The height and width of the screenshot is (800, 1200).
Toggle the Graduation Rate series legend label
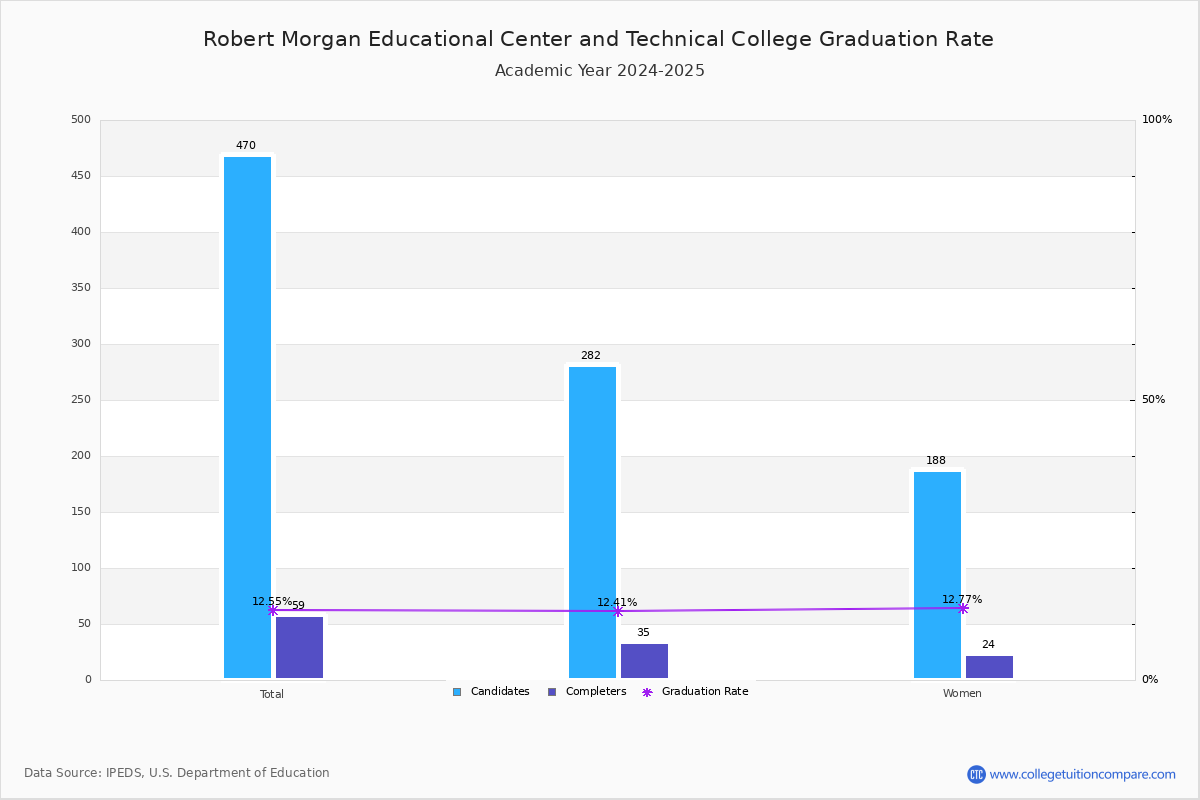705,692
